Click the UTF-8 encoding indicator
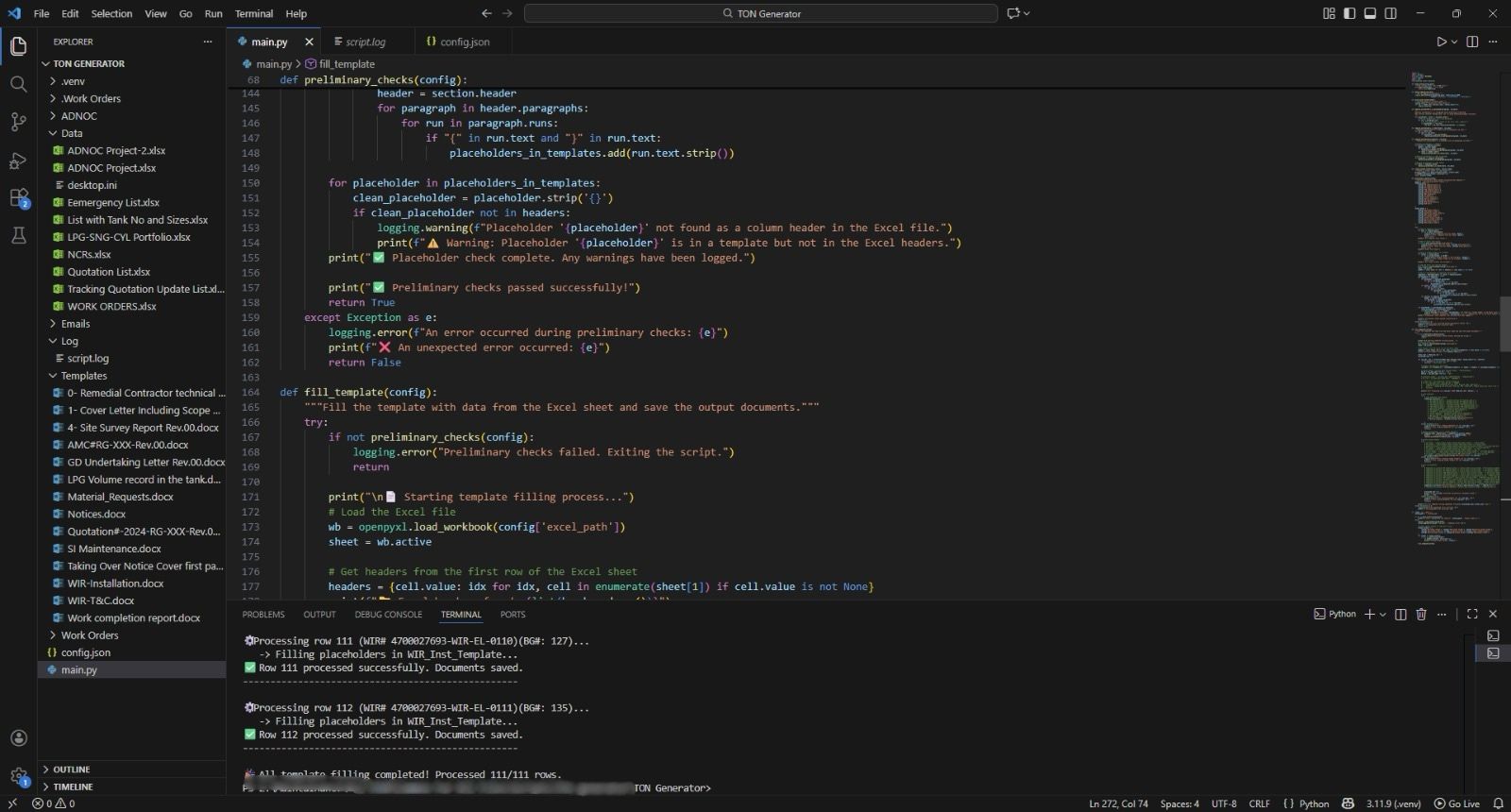The width and height of the screenshot is (1511, 812). [x=1224, y=804]
